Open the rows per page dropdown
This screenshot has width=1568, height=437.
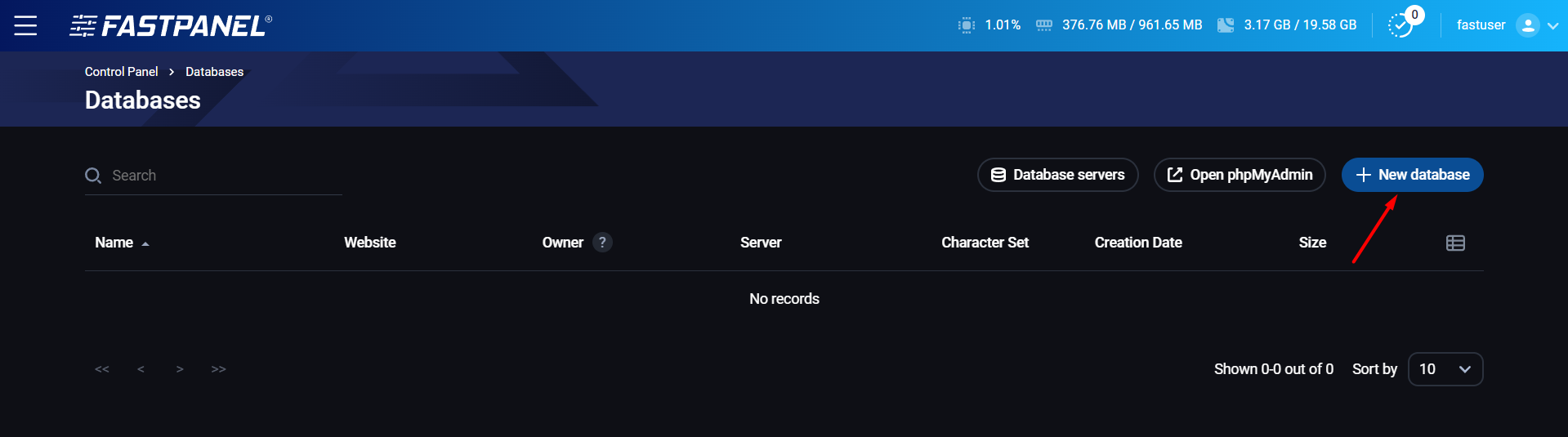[x=1445, y=369]
